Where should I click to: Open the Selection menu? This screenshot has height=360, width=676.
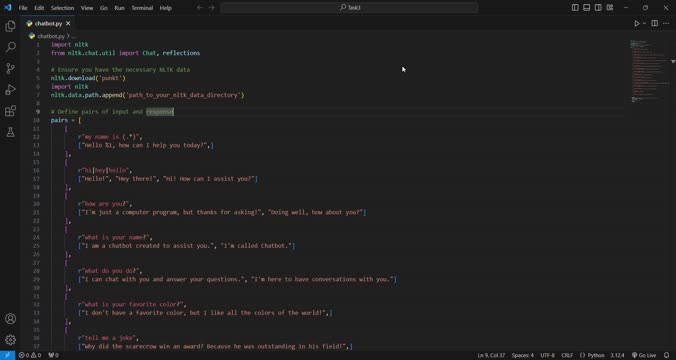click(x=63, y=8)
